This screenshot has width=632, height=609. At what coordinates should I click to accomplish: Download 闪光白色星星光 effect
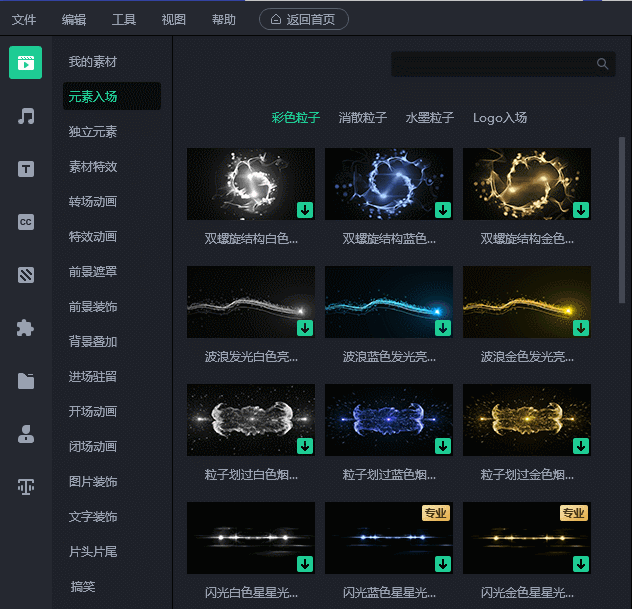[x=305, y=564]
